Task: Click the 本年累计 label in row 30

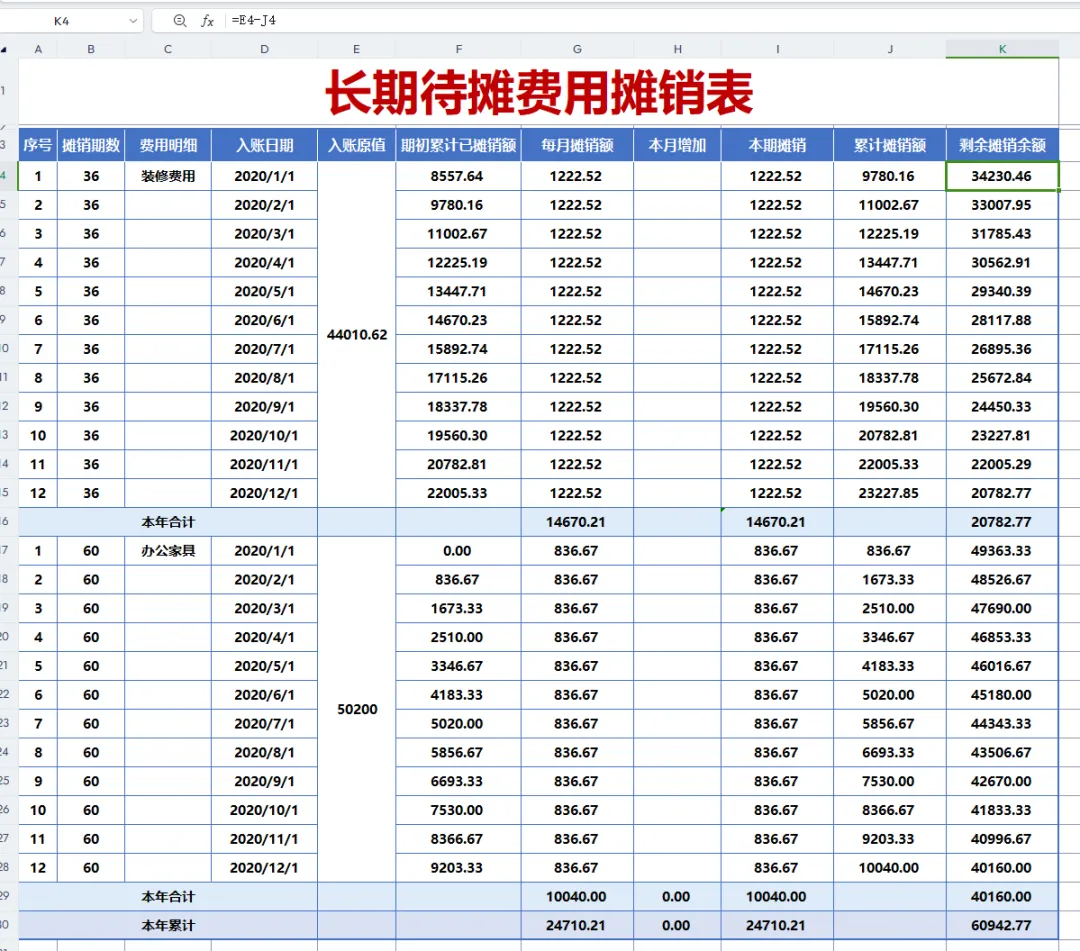Action: (168, 926)
